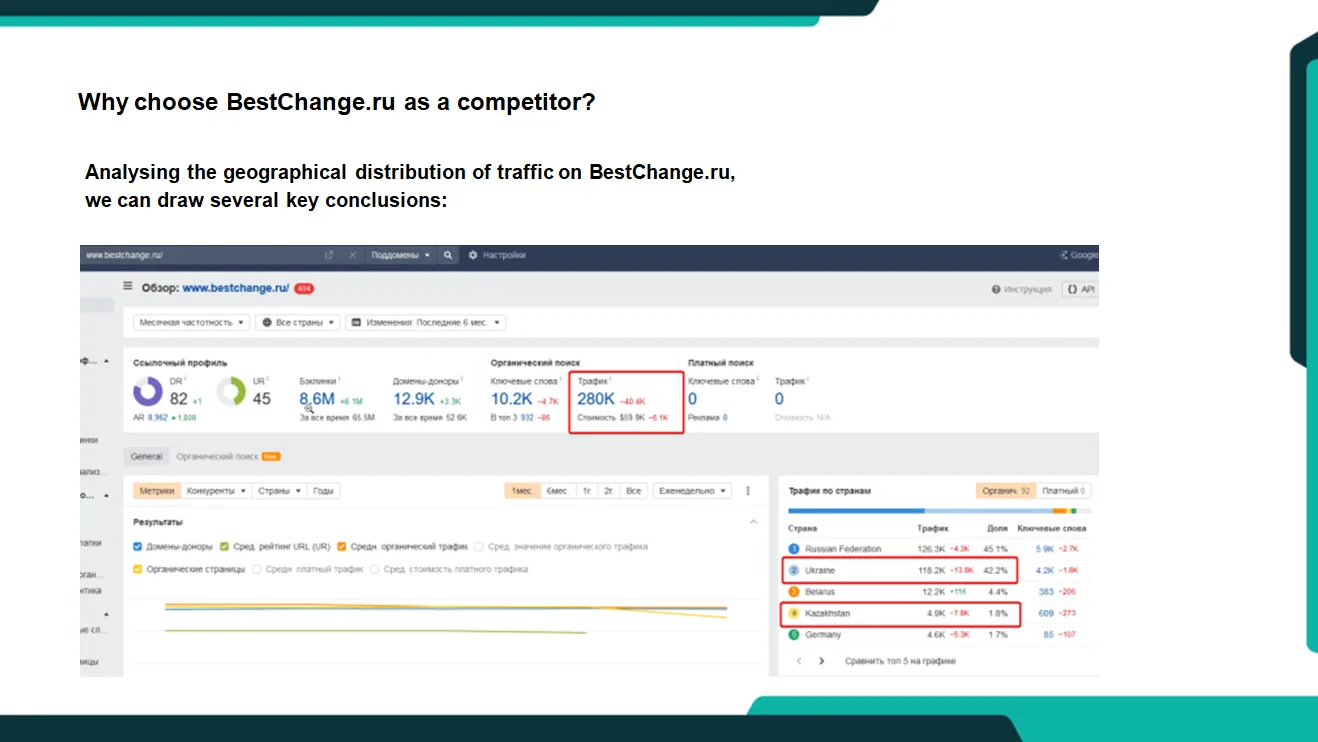Uncheck the Домены-доноры checkbox
1318x742 pixels.
tap(137, 546)
